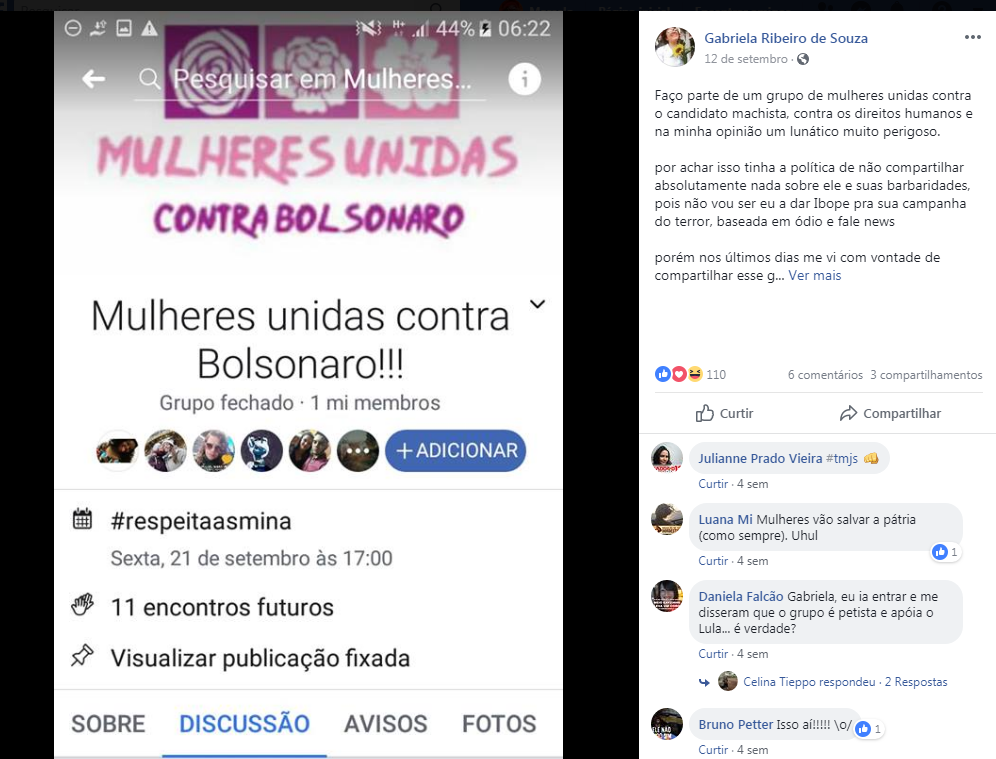
Task: Open Gabriela Ribeiro de Souza's profile link
Action: tap(786, 38)
